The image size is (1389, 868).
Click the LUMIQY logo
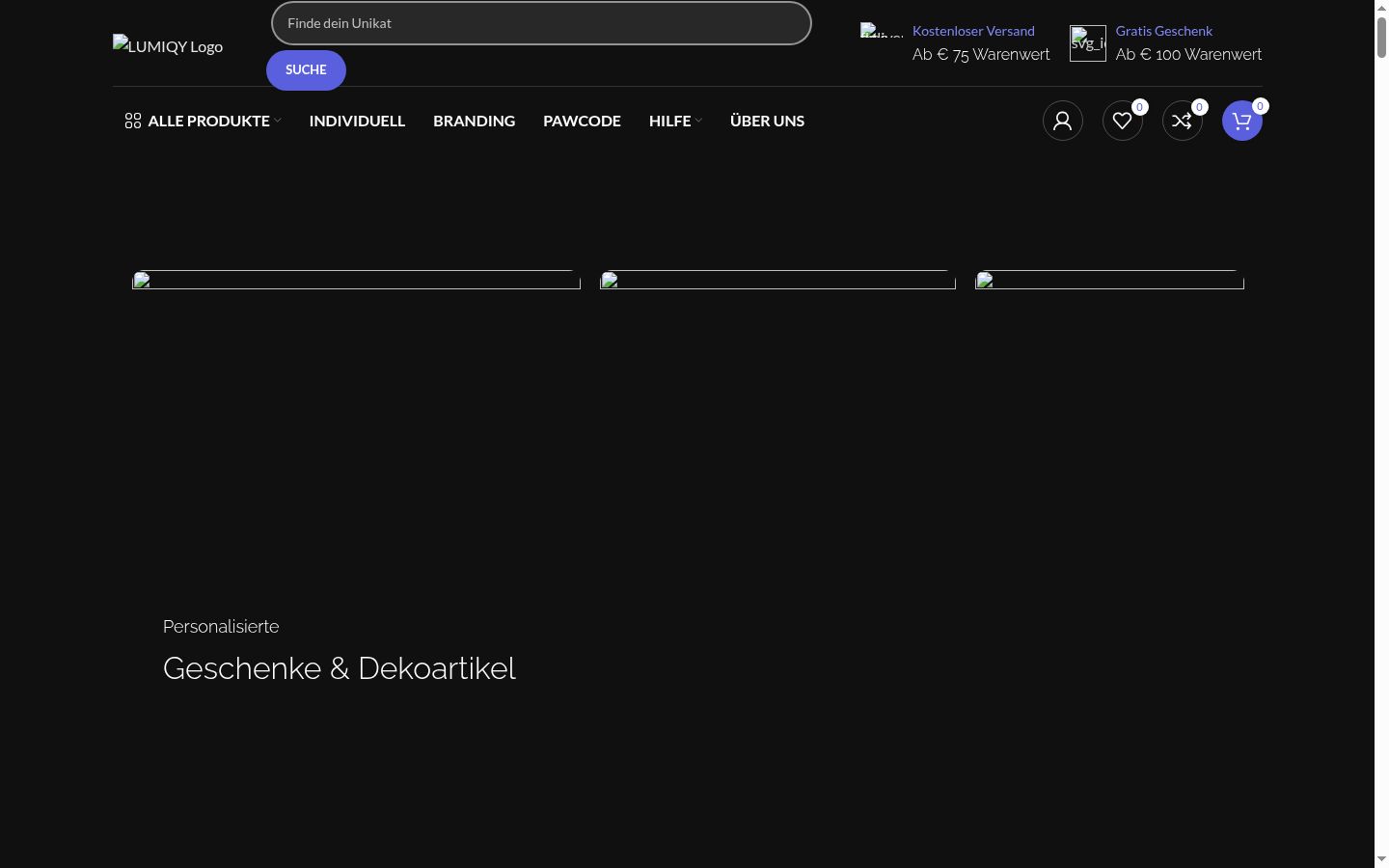coord(168,46)
